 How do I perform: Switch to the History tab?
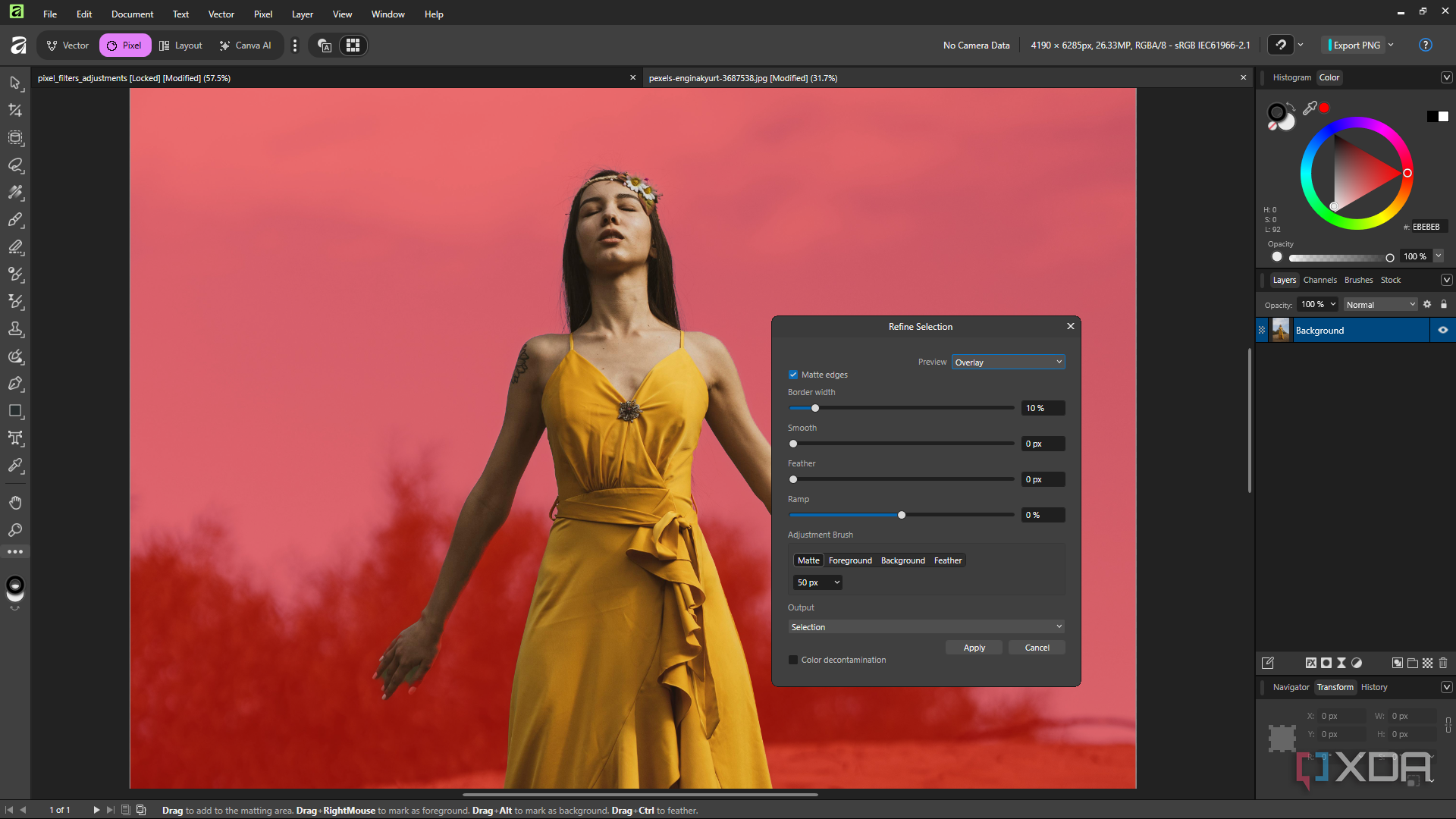coord(1373,687)
